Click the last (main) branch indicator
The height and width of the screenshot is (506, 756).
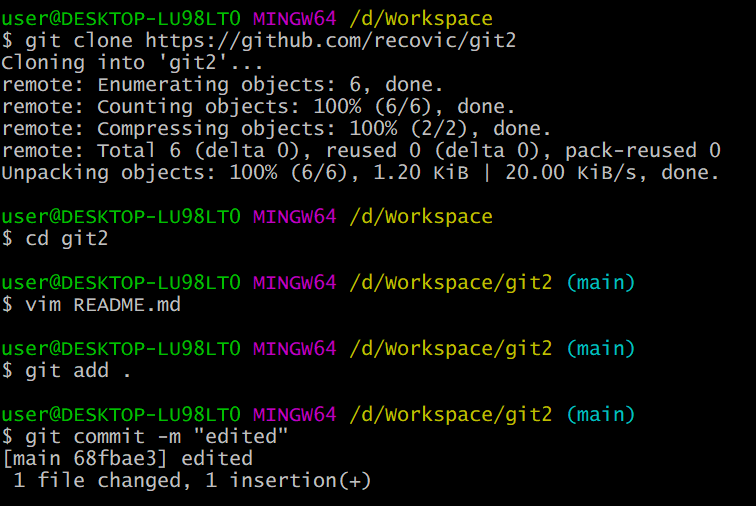coord(601,415)
